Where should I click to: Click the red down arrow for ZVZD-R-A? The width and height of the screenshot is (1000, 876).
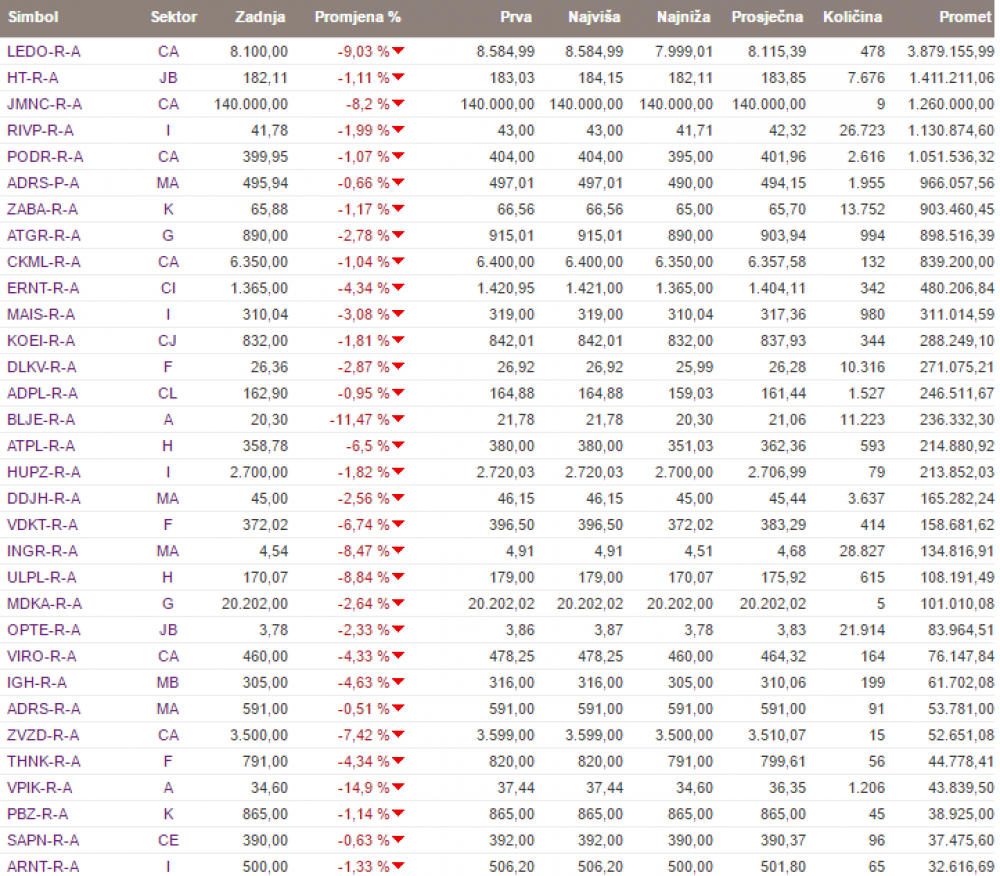point(399,734)
